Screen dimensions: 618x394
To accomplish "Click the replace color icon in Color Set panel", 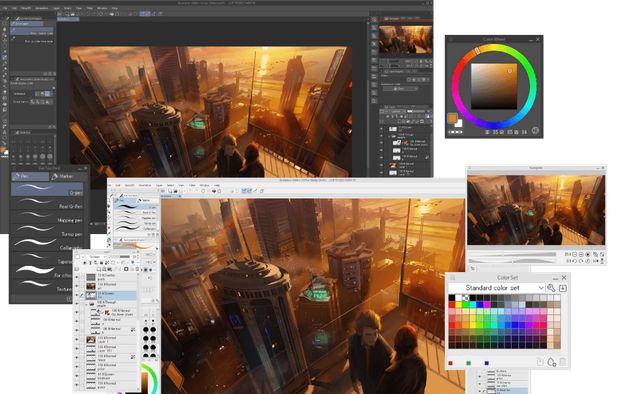I will point(540,362).
